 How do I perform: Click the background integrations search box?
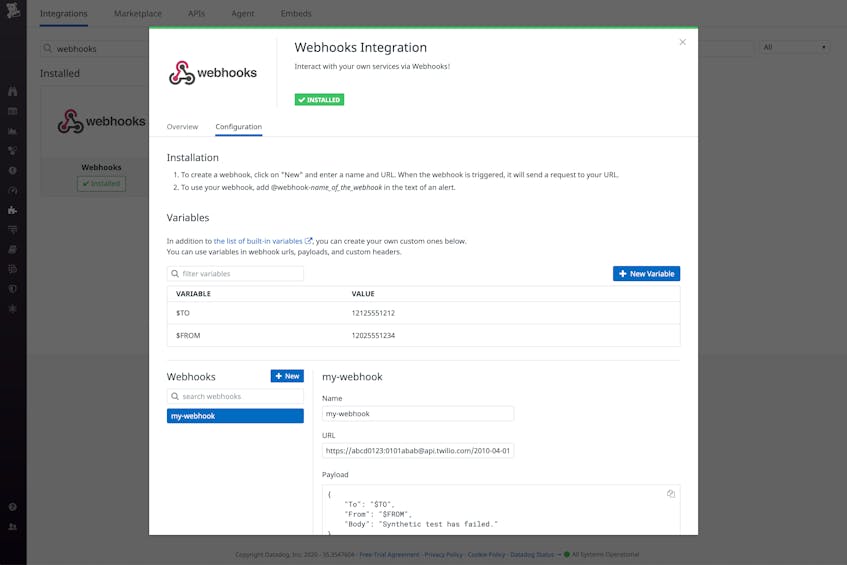pyautogui.click(x=95, y=49)
